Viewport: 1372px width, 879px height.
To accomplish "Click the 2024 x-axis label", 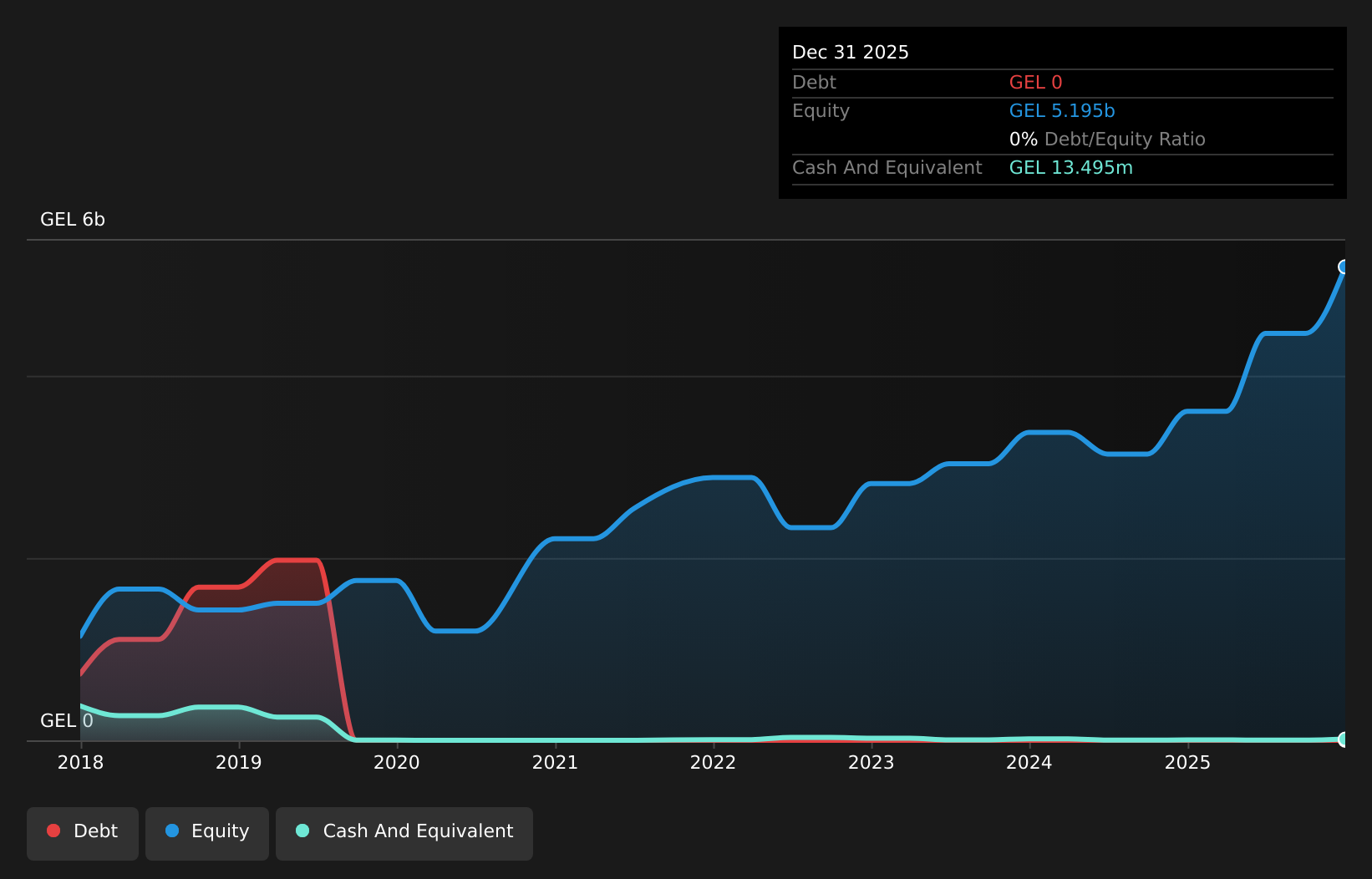I will [x=1029, y=762].
